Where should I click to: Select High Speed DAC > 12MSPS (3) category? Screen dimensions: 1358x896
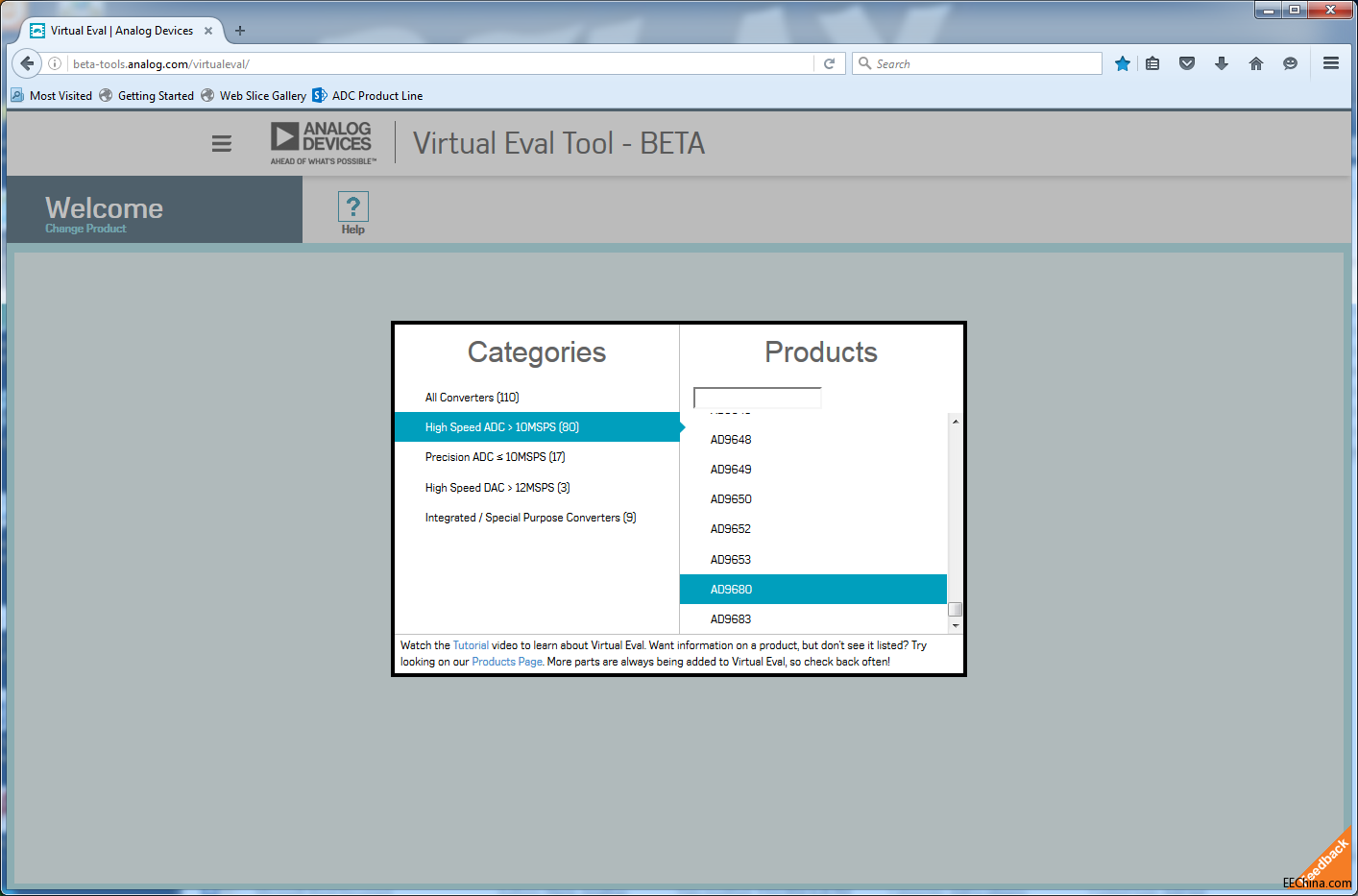537,488
